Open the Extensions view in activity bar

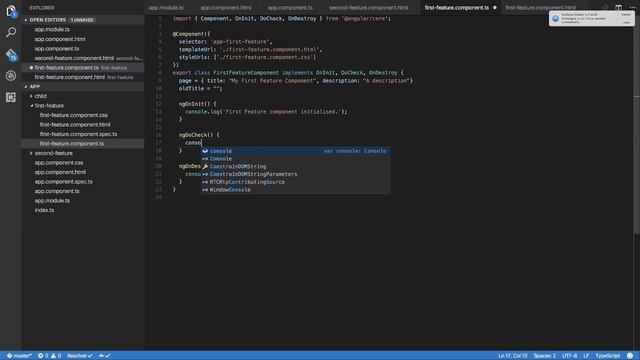pyautogui.click(x=11, y=97)
